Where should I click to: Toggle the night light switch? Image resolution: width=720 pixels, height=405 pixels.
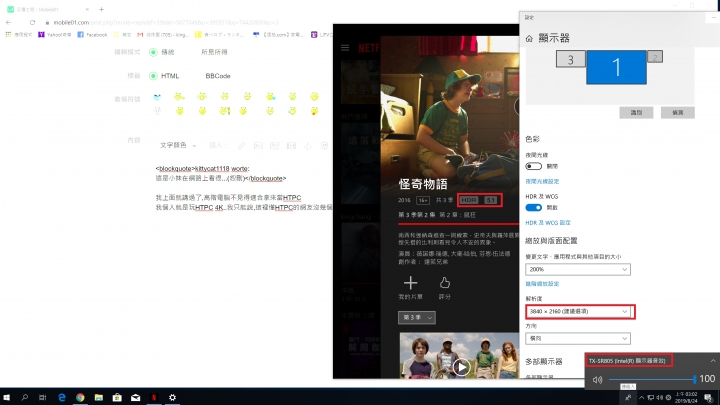pos(533,166)
